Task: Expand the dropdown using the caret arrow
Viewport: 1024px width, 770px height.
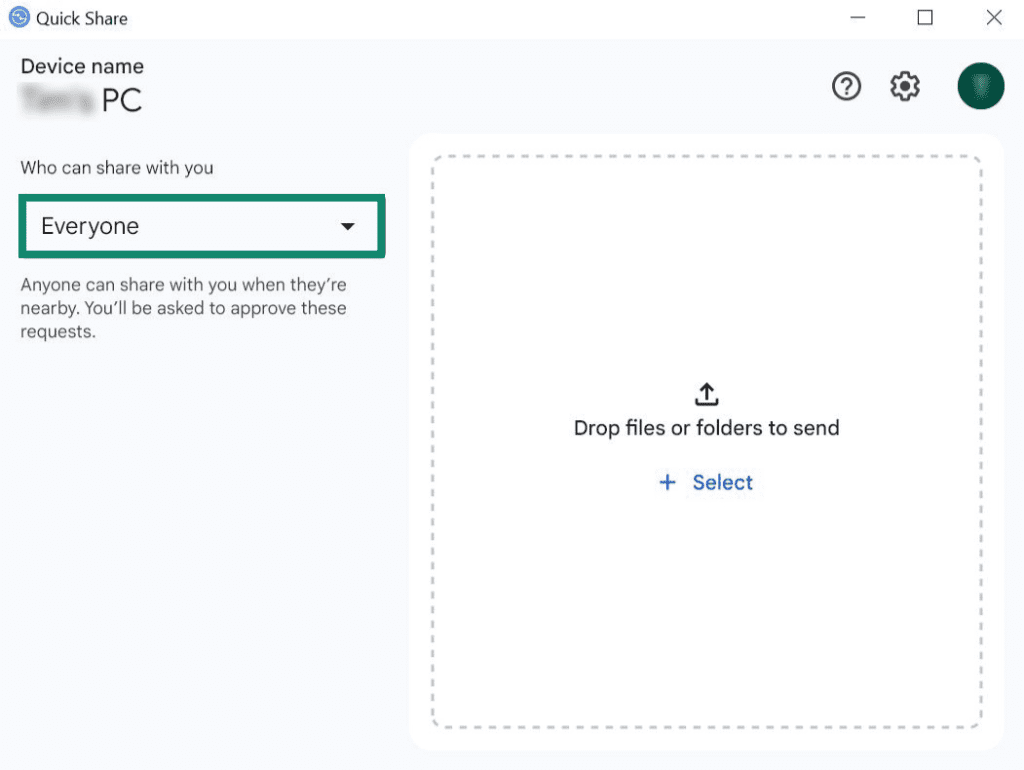Action: click(347, 227)
